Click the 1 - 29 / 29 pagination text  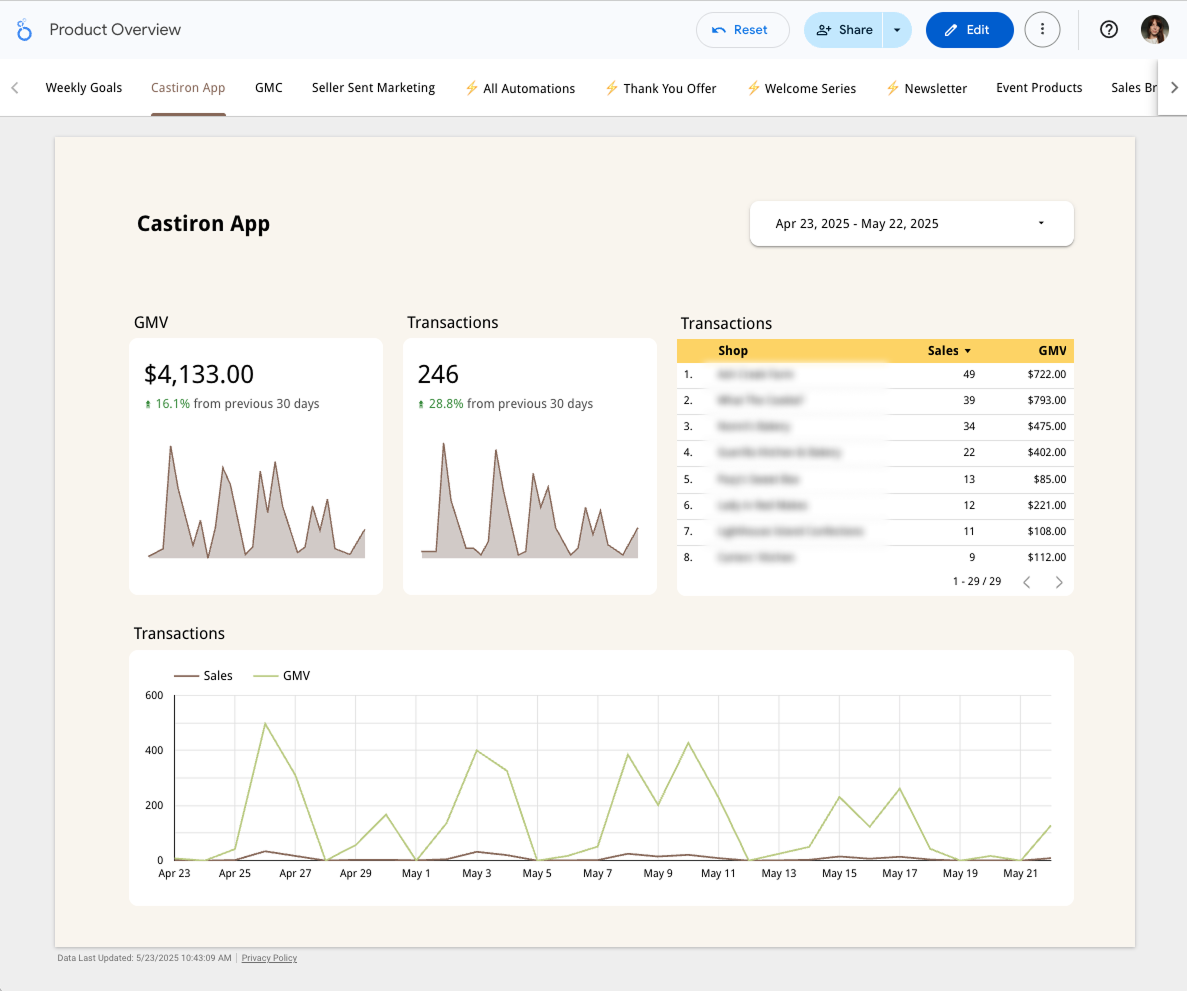[977, 581]
